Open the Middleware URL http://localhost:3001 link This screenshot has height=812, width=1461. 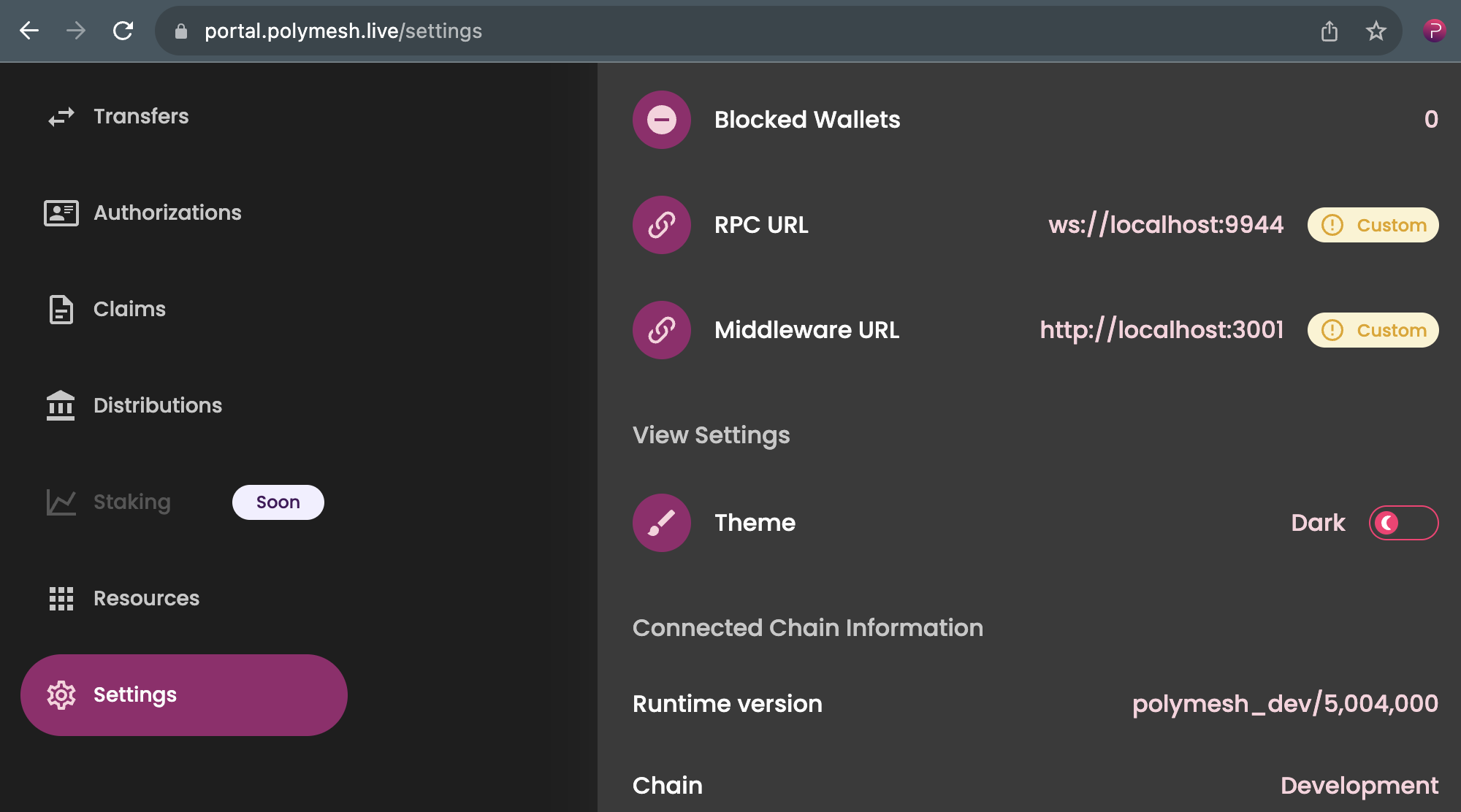tap(1161, 329)
